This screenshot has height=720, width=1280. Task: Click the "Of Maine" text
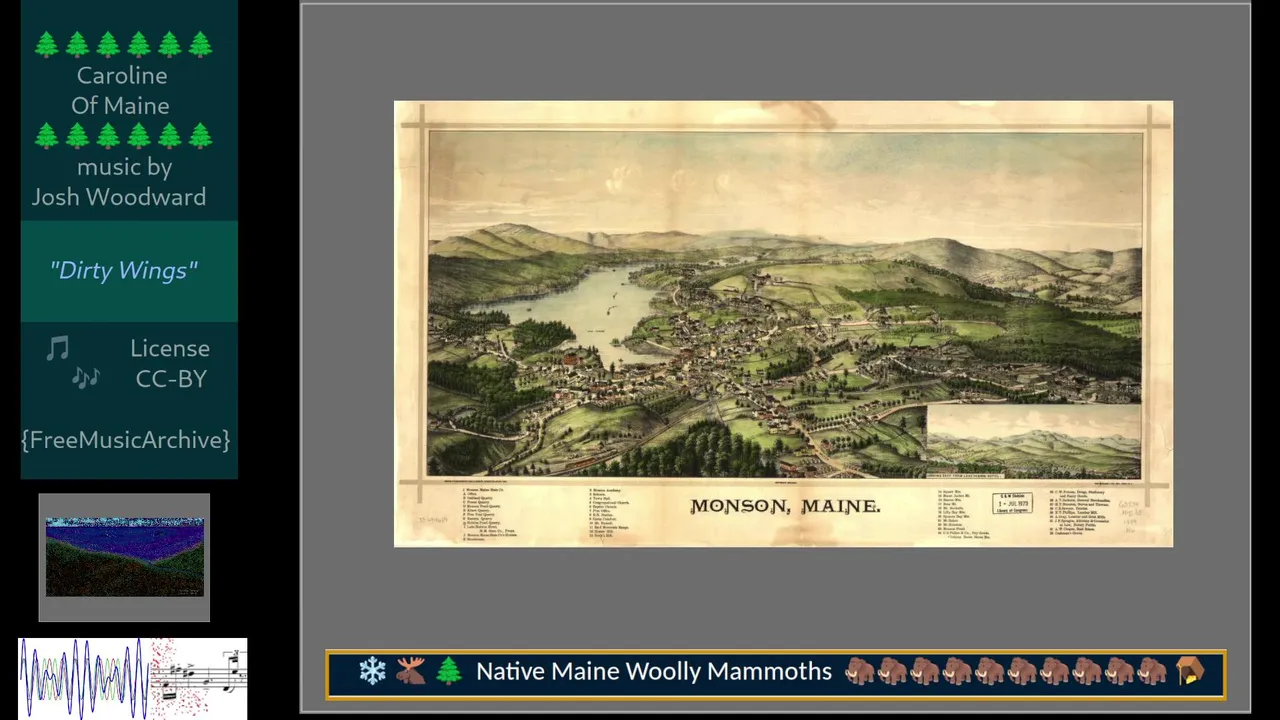pyautogui.click(x=120, y=105)
